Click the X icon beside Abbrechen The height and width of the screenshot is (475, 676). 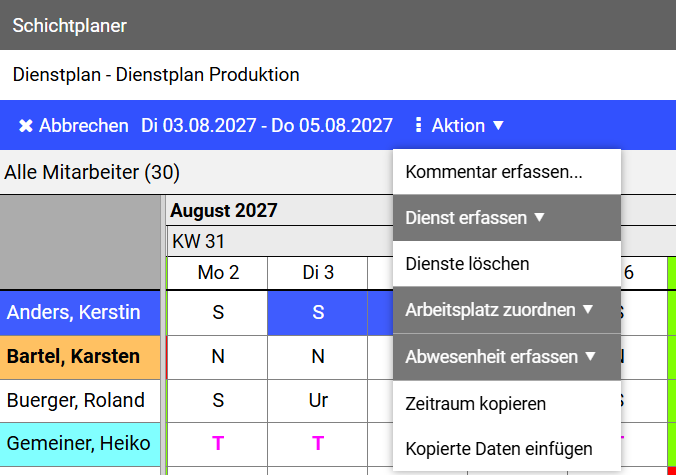point(26,126)
